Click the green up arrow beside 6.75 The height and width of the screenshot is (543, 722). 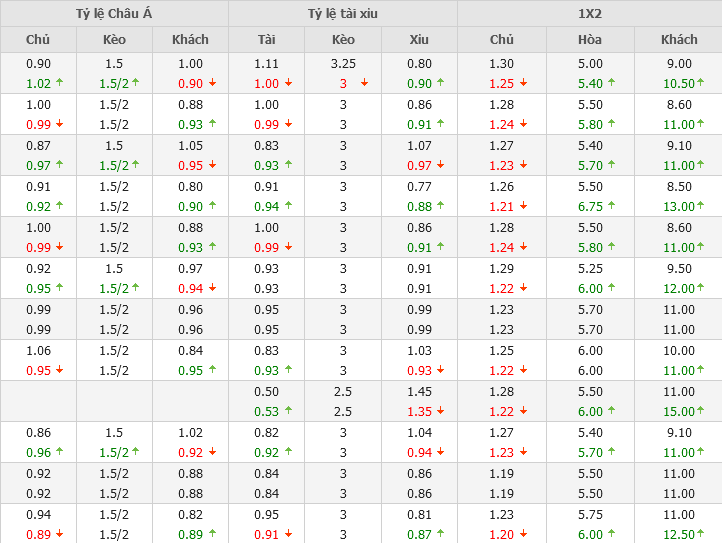tap(612, 207)
